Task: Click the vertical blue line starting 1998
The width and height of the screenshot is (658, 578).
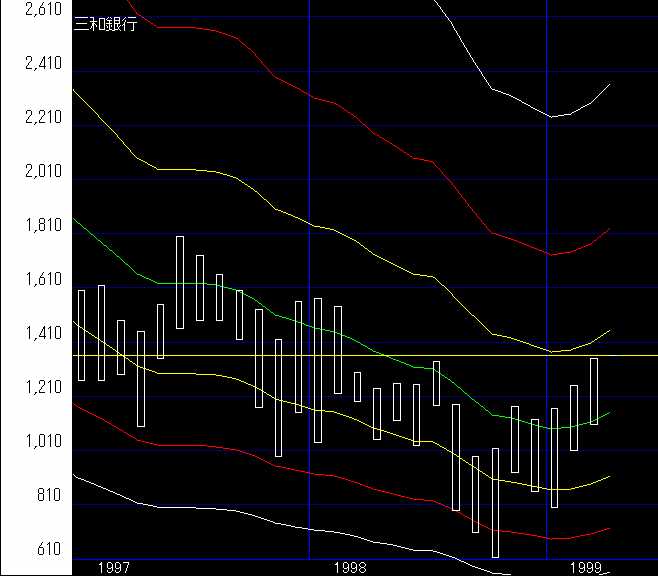Action: pos(309,150)
